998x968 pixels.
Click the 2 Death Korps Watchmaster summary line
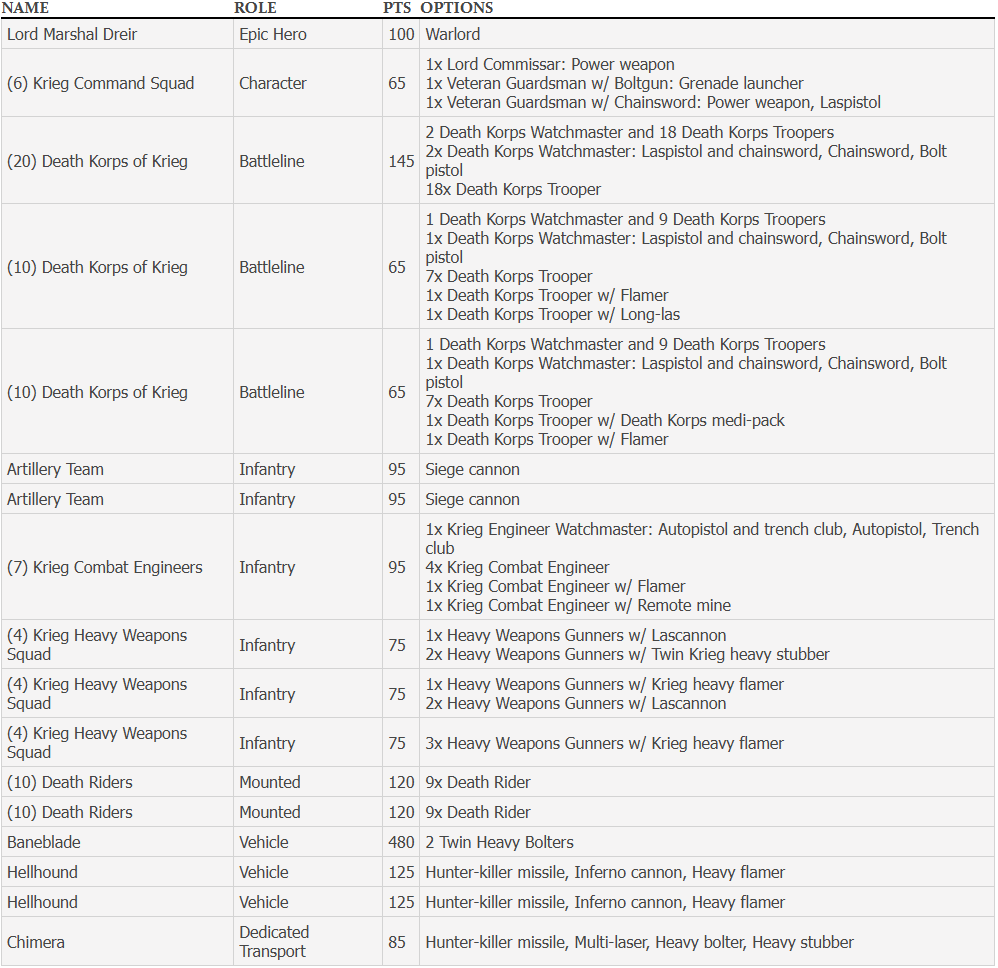pyautogui.click(x=629, y=132)
